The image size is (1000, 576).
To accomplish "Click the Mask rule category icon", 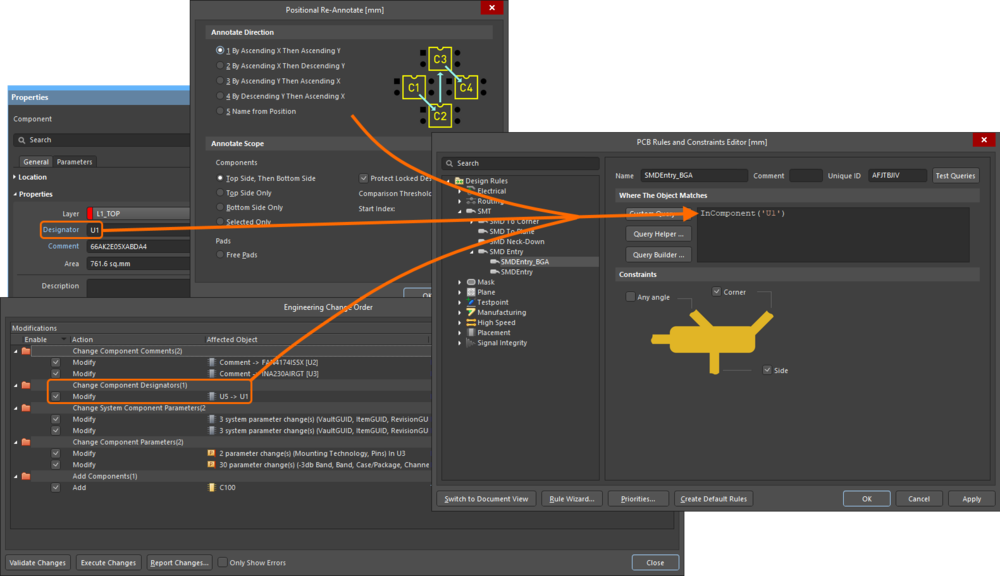I will click(471, 282).
